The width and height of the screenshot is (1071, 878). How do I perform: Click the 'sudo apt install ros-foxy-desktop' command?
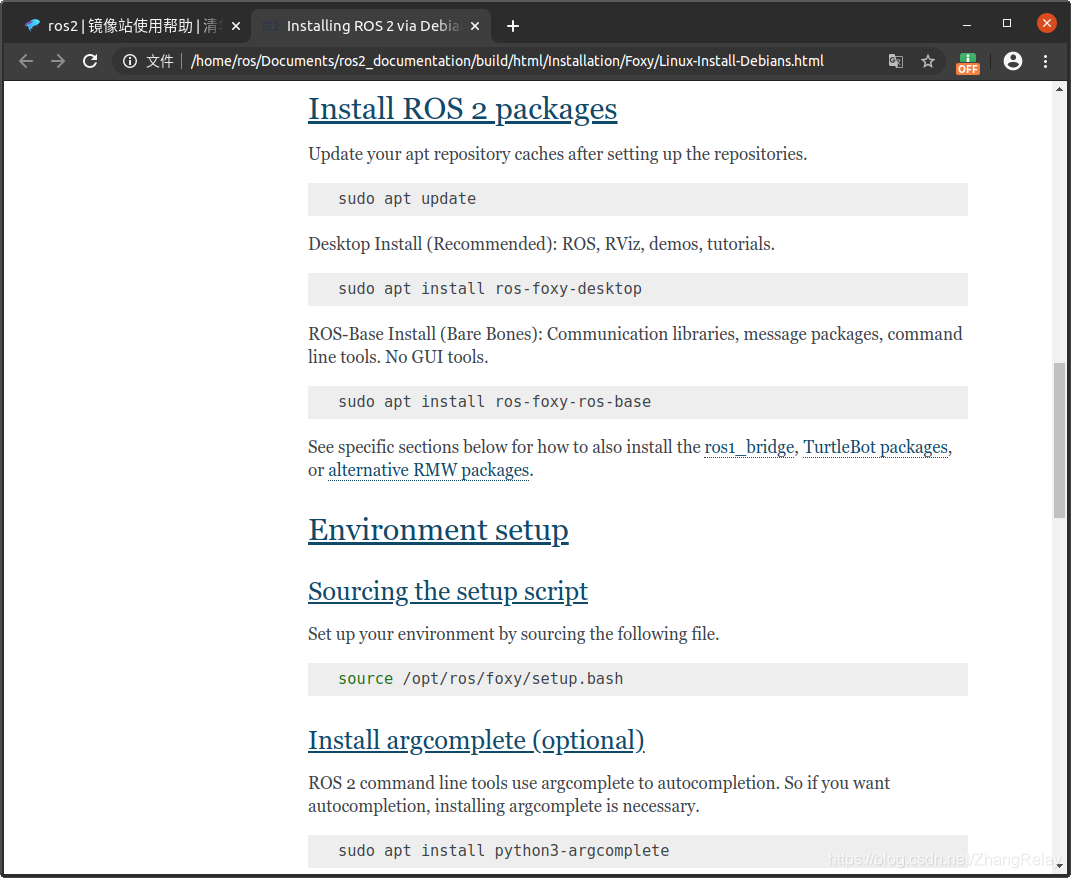click(x=490, y=289)
